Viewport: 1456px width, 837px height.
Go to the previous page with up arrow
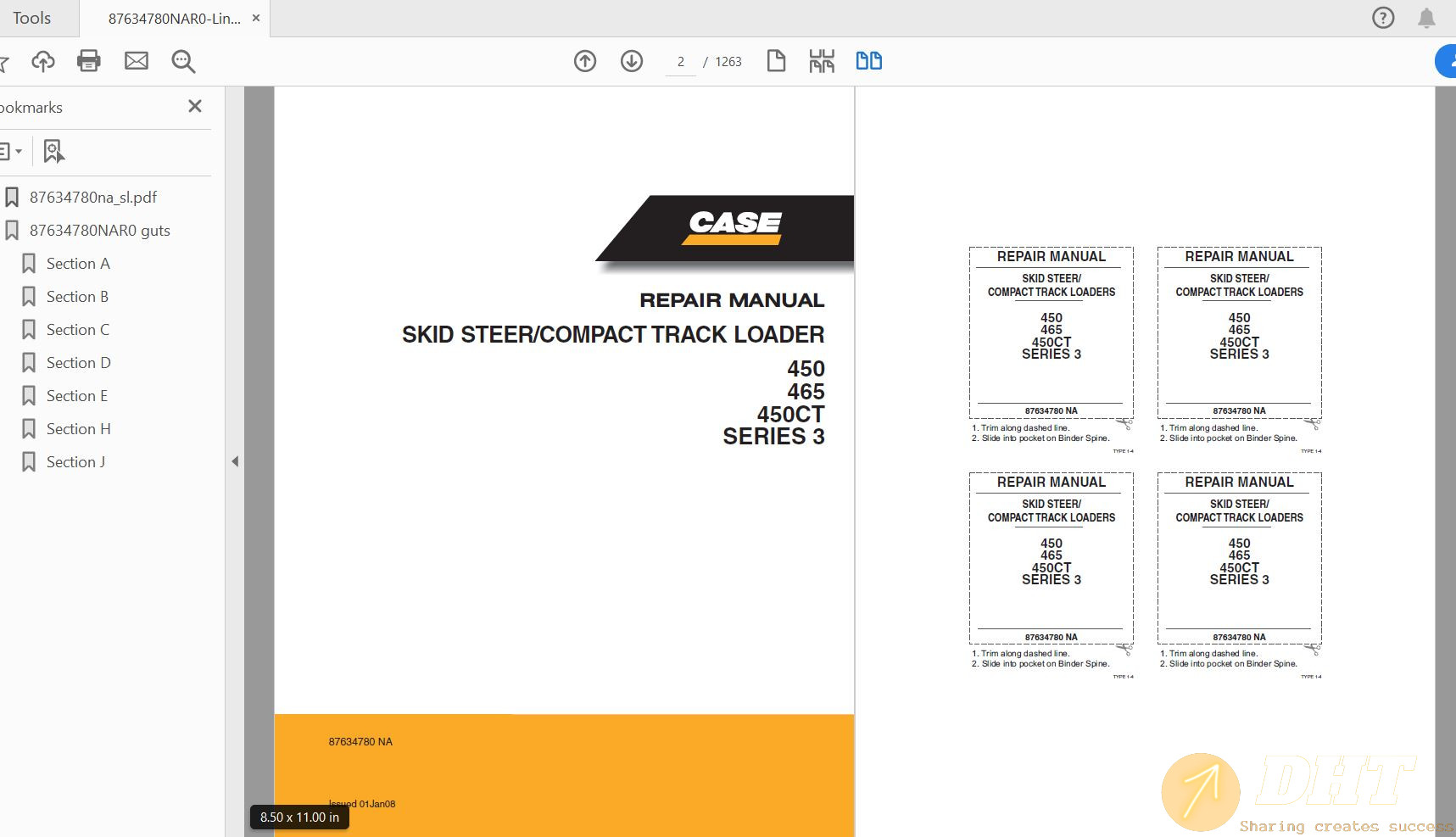(x=585, y=60)
